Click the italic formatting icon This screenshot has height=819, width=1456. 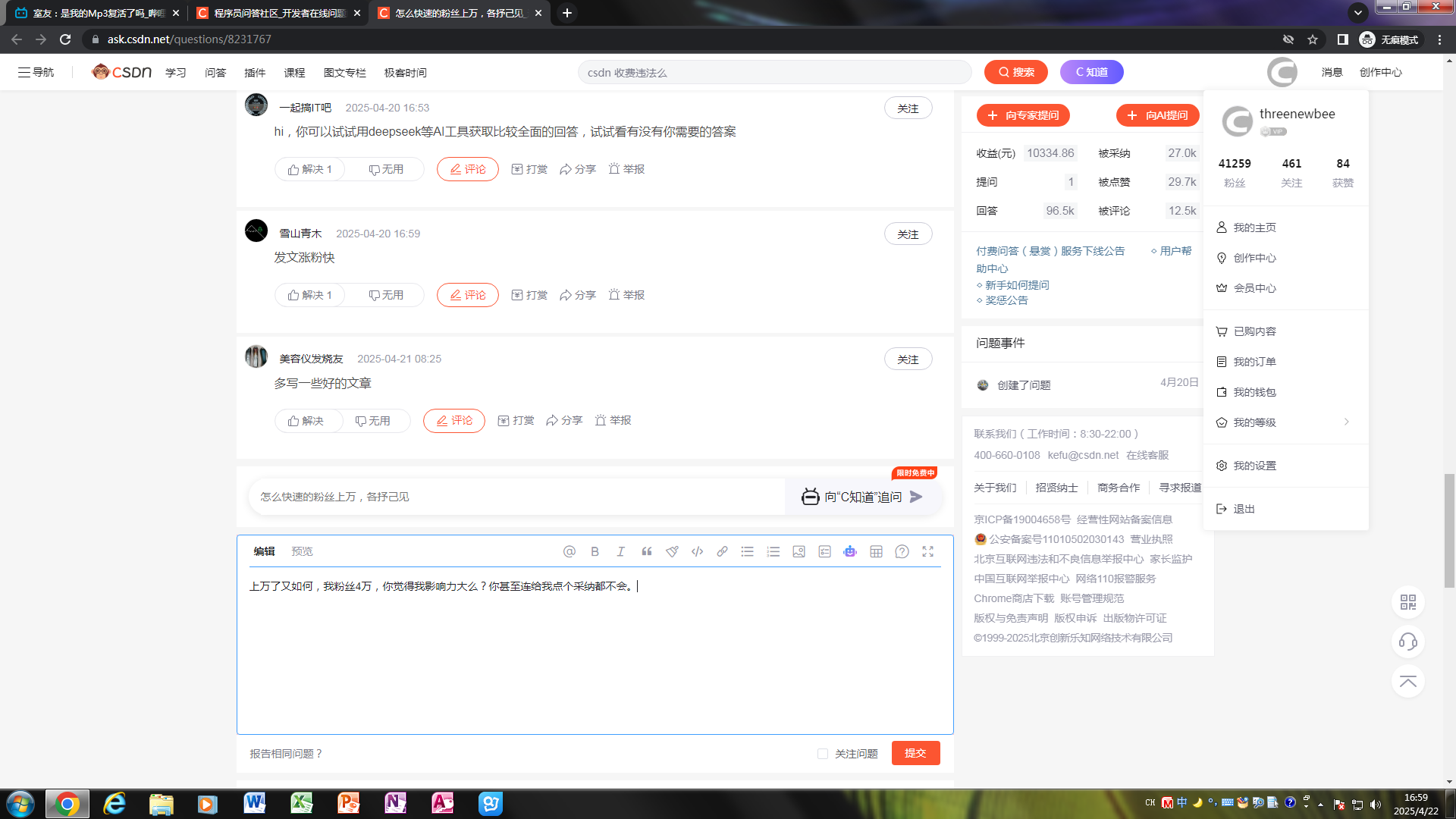click(x=620, y=551)
